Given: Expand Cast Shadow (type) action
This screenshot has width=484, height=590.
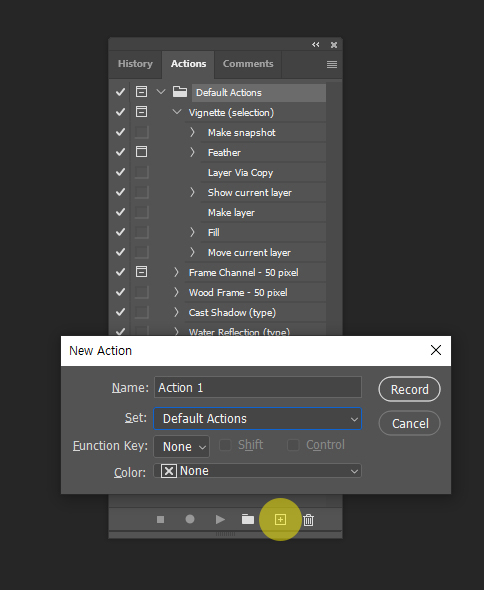Looking at the screenshot, I should pyautogui.click(x=177, y=312).
